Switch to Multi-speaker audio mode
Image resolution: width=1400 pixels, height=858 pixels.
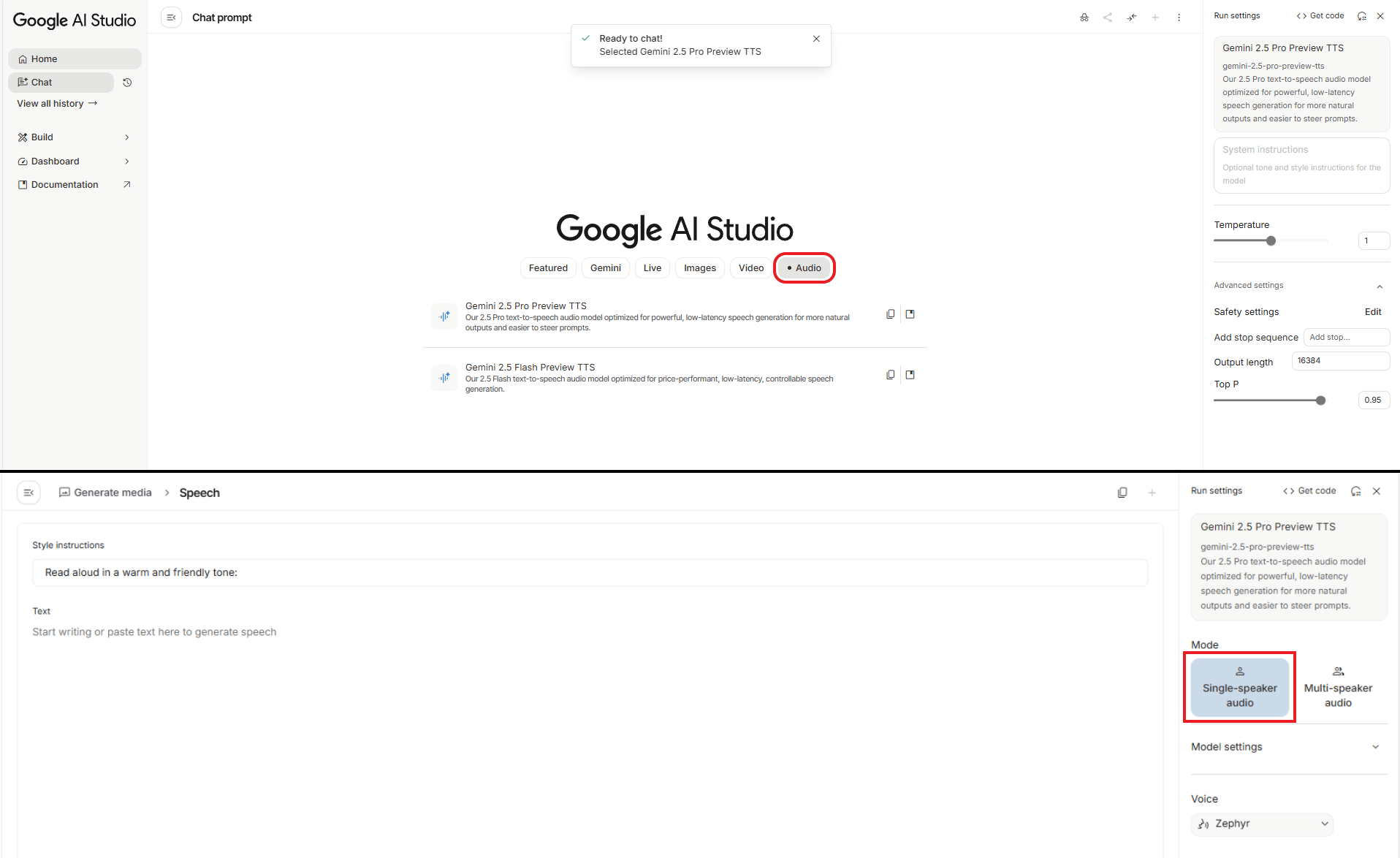[1337, 687]
